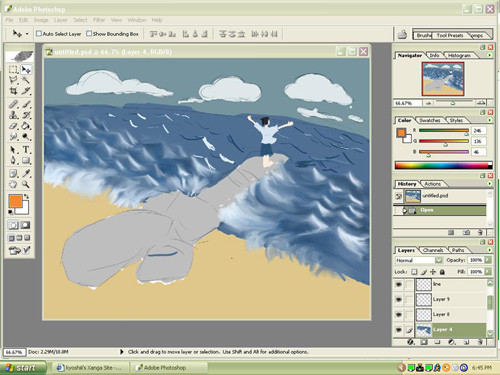The height and width of the screenshot is (375, 500).
Task: Select the Crop tool
Action: 13,91
